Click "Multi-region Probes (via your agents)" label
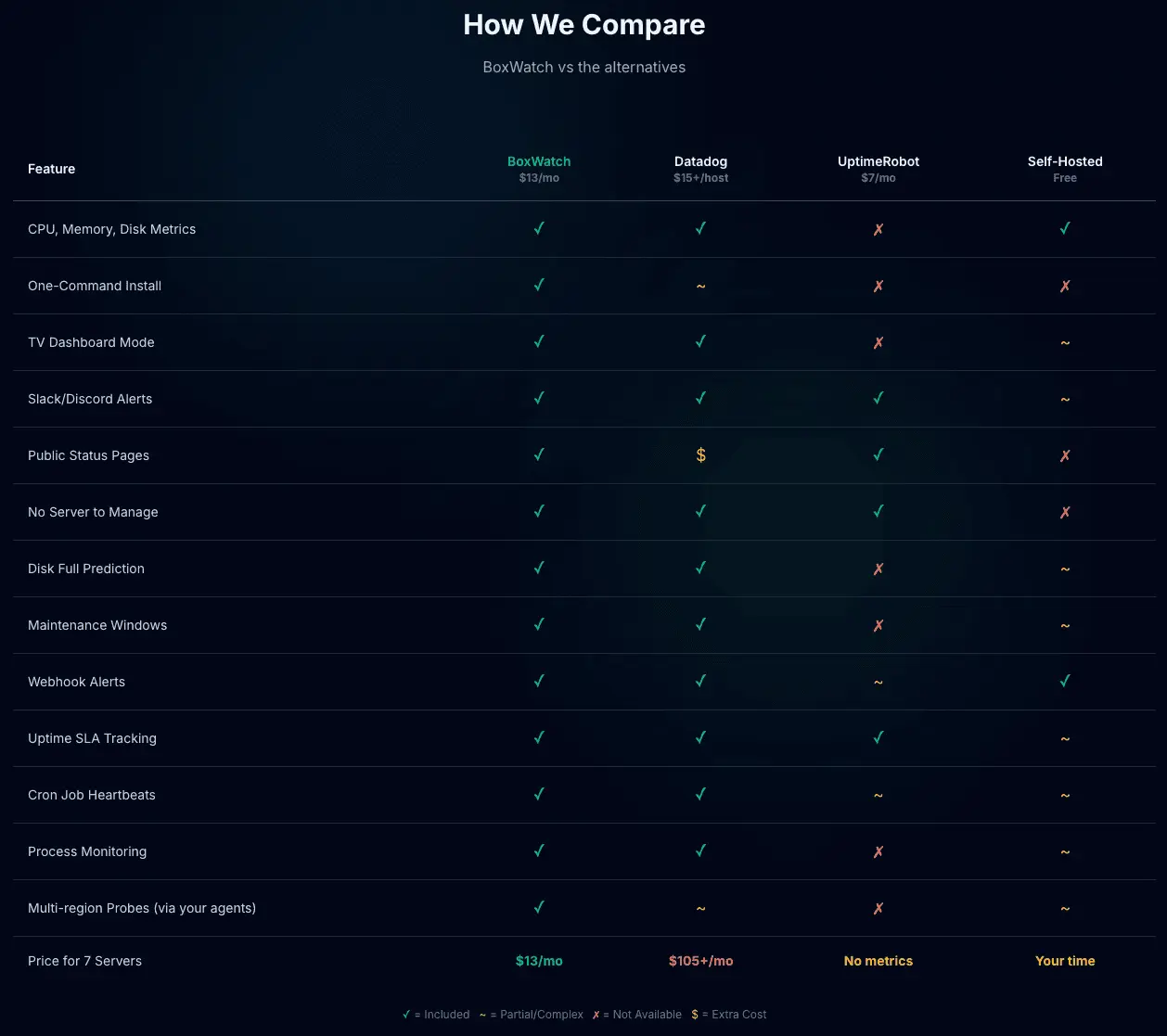The image size is (1167, 1036). 142,908
